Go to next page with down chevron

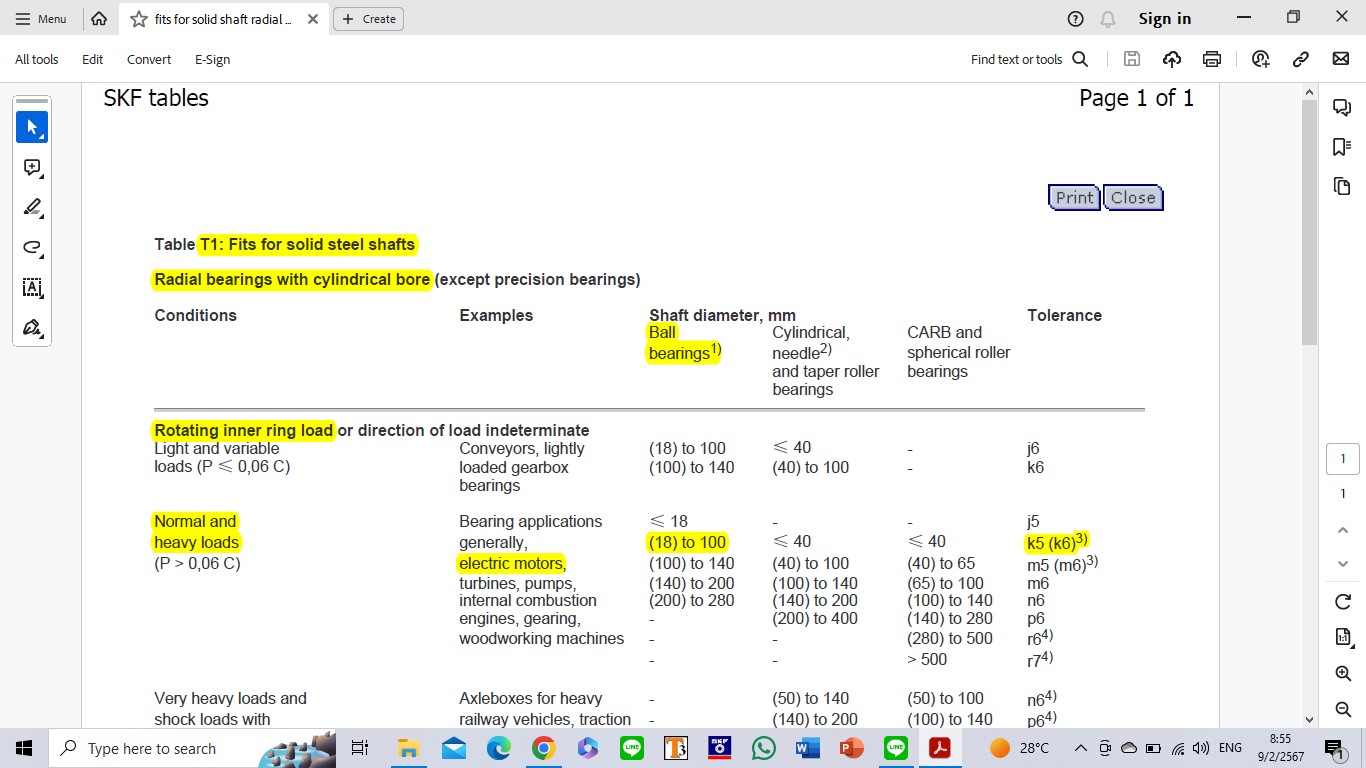[1343, 564]
